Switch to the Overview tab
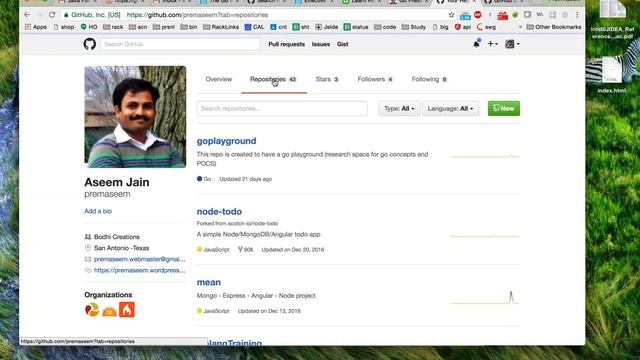 click(x=219, y=79)
